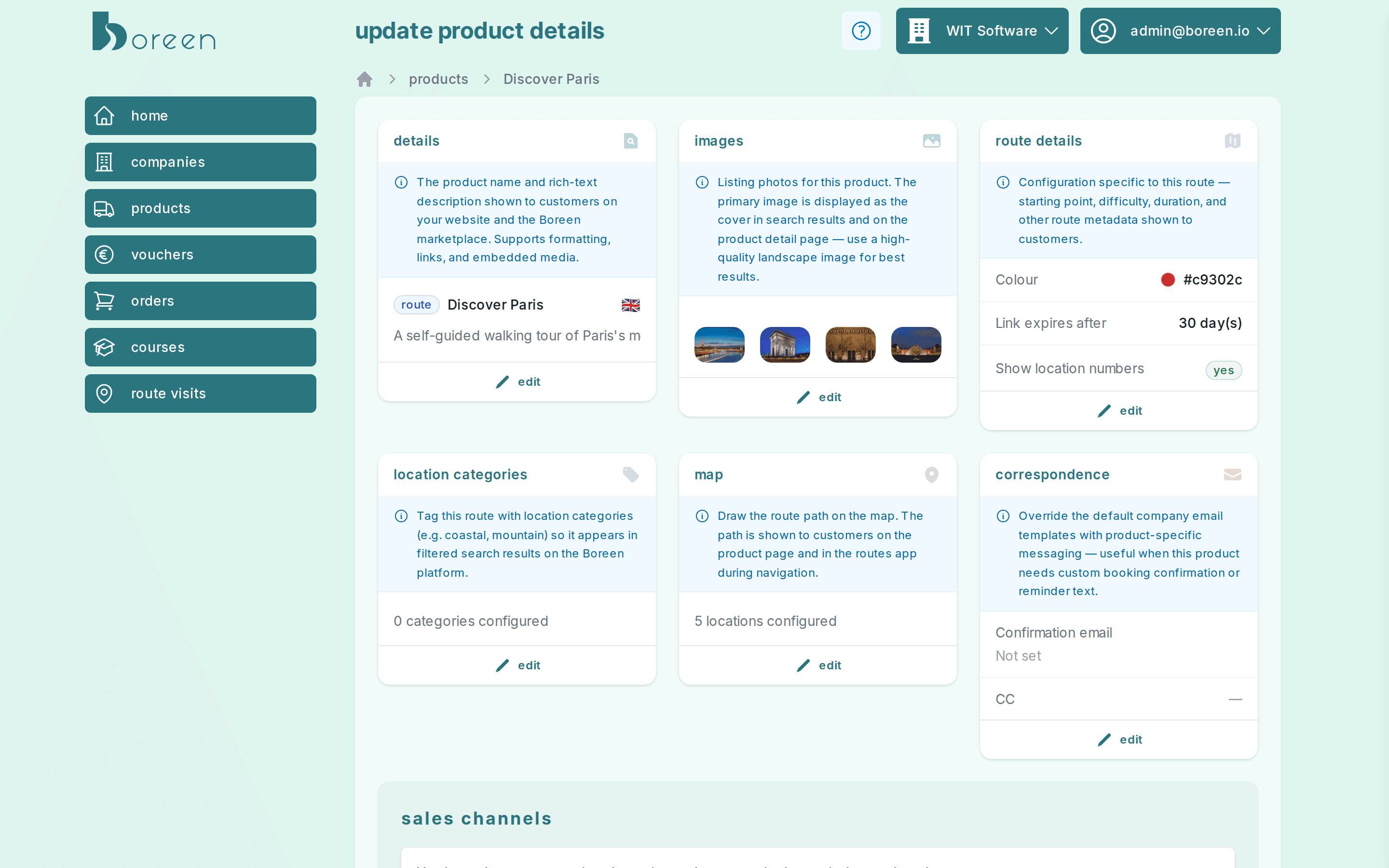
Task: Edit the images card
Action: (x=818, y=397)
